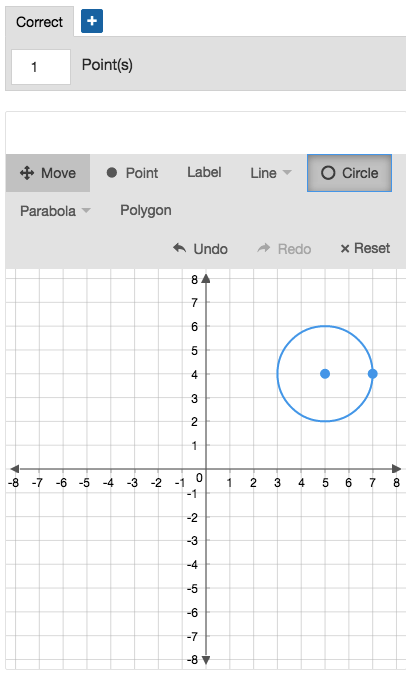Screen dimensions: 413x673
Task: Activate the Circle drawing tool
Action: click(349, 173)
